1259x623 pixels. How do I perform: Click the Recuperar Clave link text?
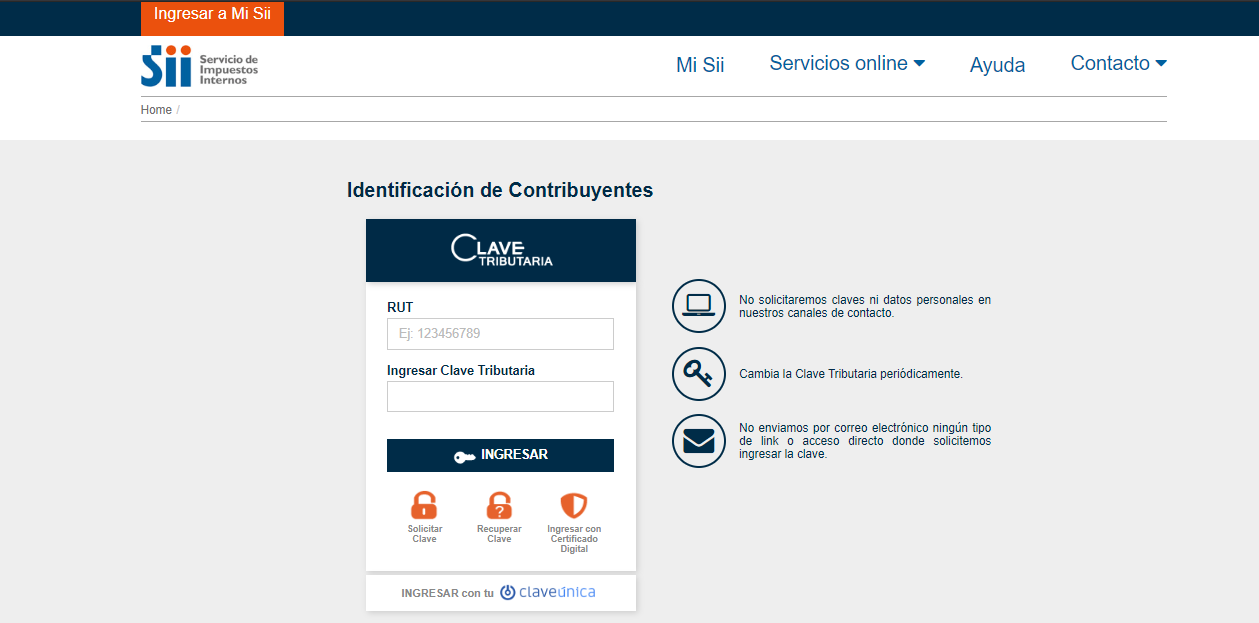coord(499,534)
